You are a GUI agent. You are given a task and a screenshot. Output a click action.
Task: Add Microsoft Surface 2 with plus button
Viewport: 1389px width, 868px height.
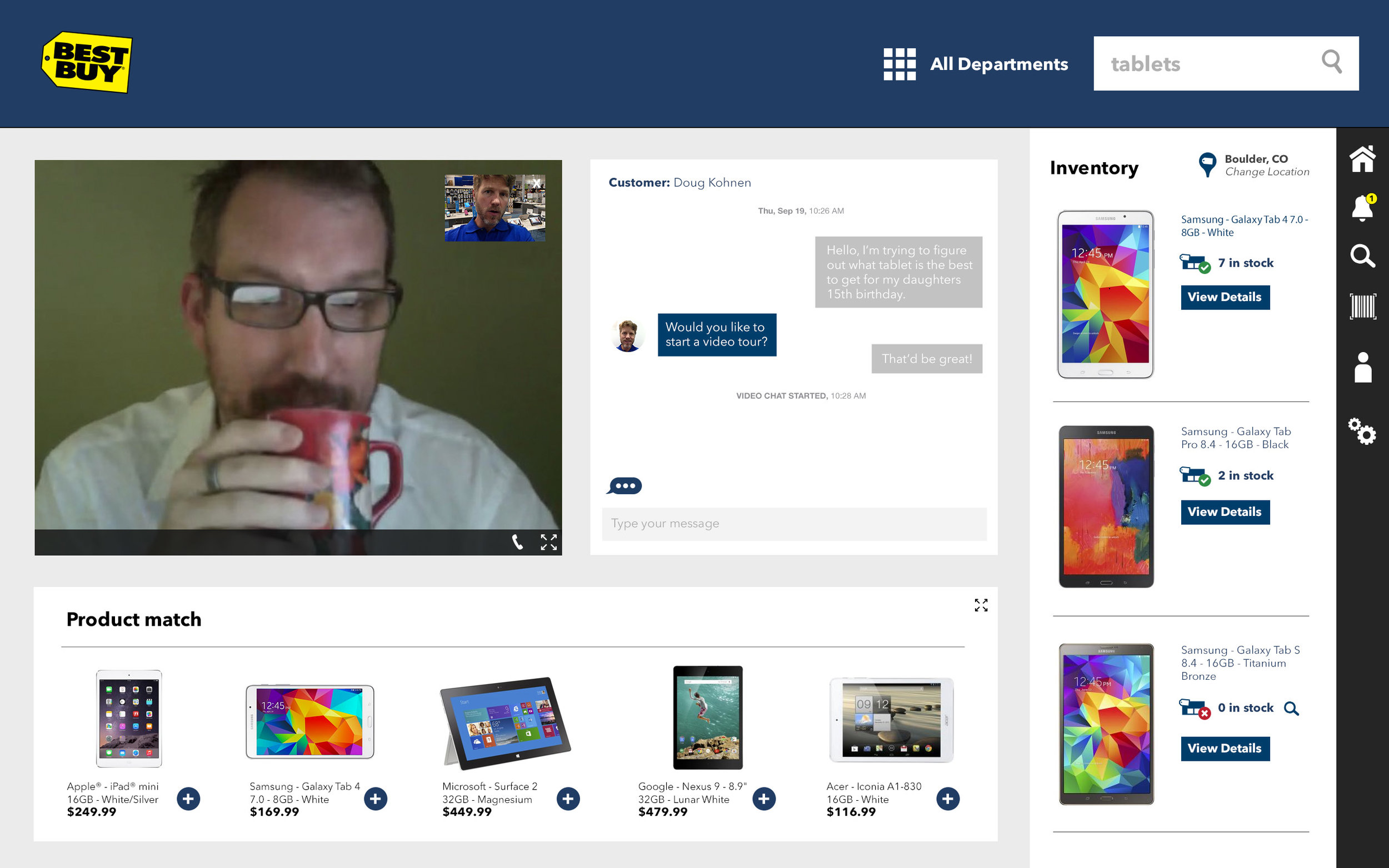[x=568, y=799]
